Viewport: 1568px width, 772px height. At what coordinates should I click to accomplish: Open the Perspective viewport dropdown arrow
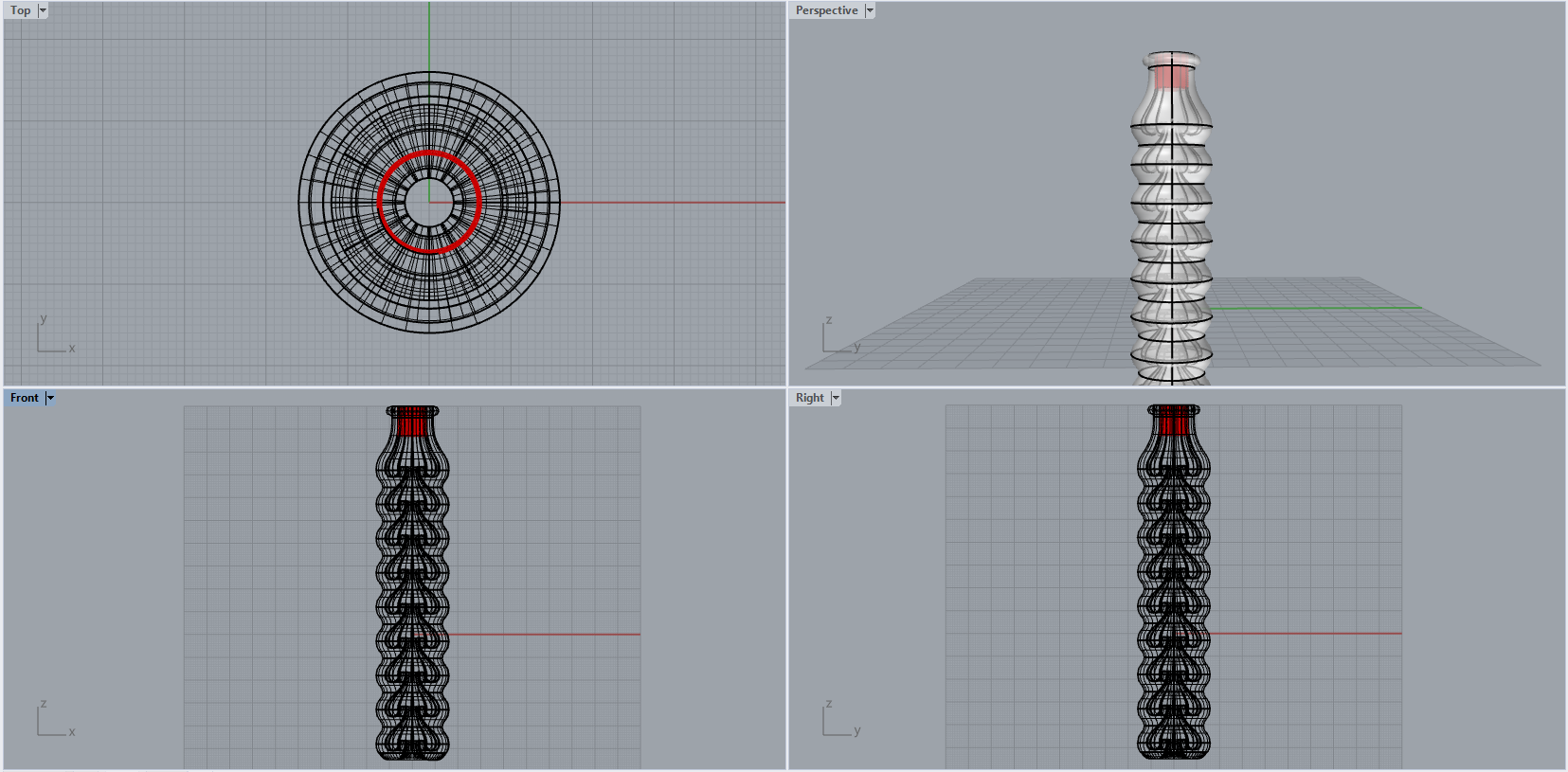tap(870, 10)
